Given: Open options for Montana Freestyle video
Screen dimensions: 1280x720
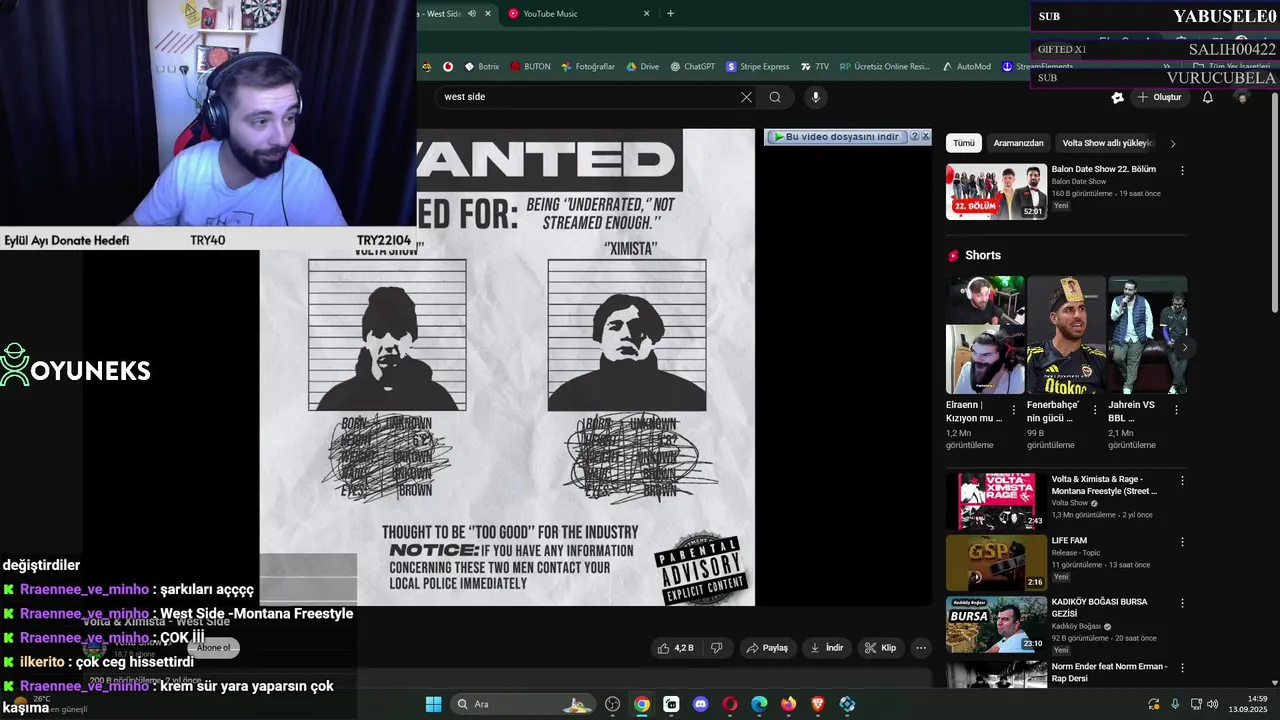Looking at the screenshot, I should [x=1182, y=481].
